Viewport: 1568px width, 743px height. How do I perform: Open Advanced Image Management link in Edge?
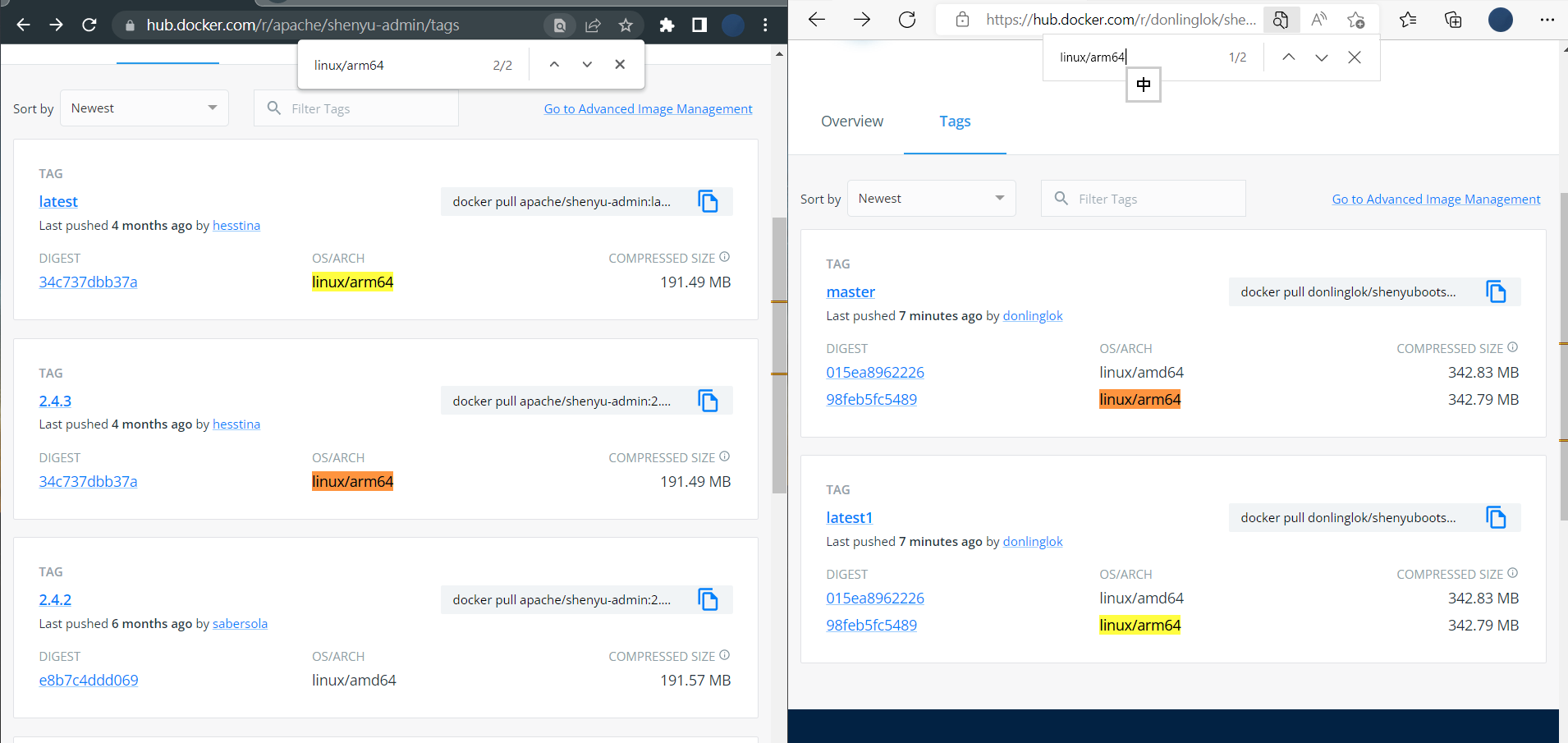[1436, 200]
